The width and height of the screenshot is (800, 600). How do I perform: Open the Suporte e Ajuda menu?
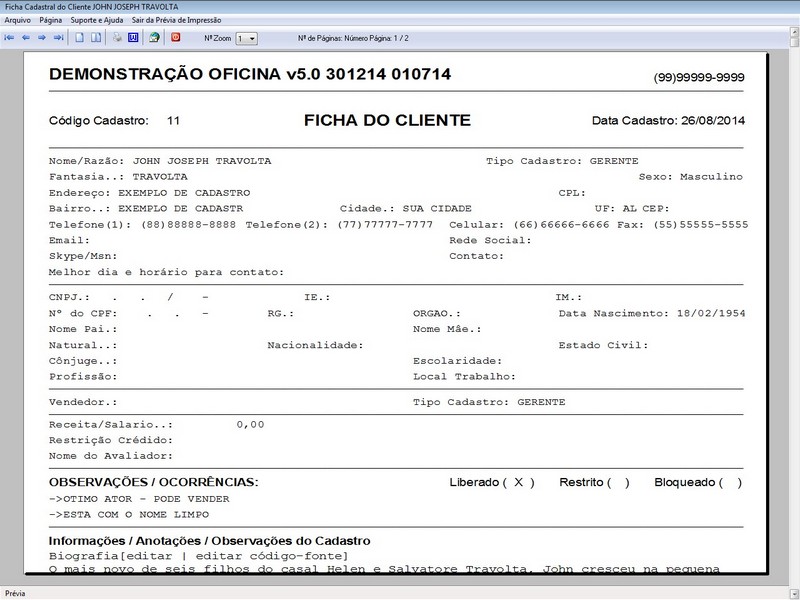click(97, 20)
